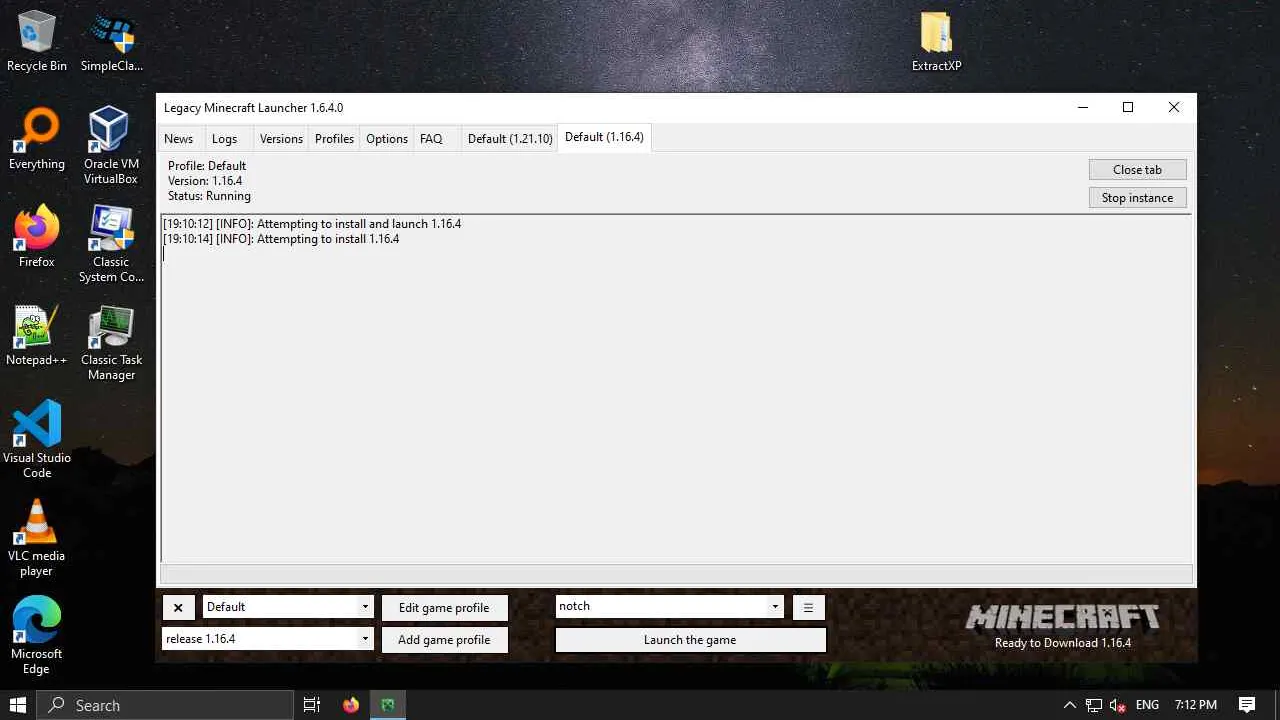Viewport: 1280px width, 720px height.
Task: Expand the notch account dropdown
Action: [x=775, y=606]
